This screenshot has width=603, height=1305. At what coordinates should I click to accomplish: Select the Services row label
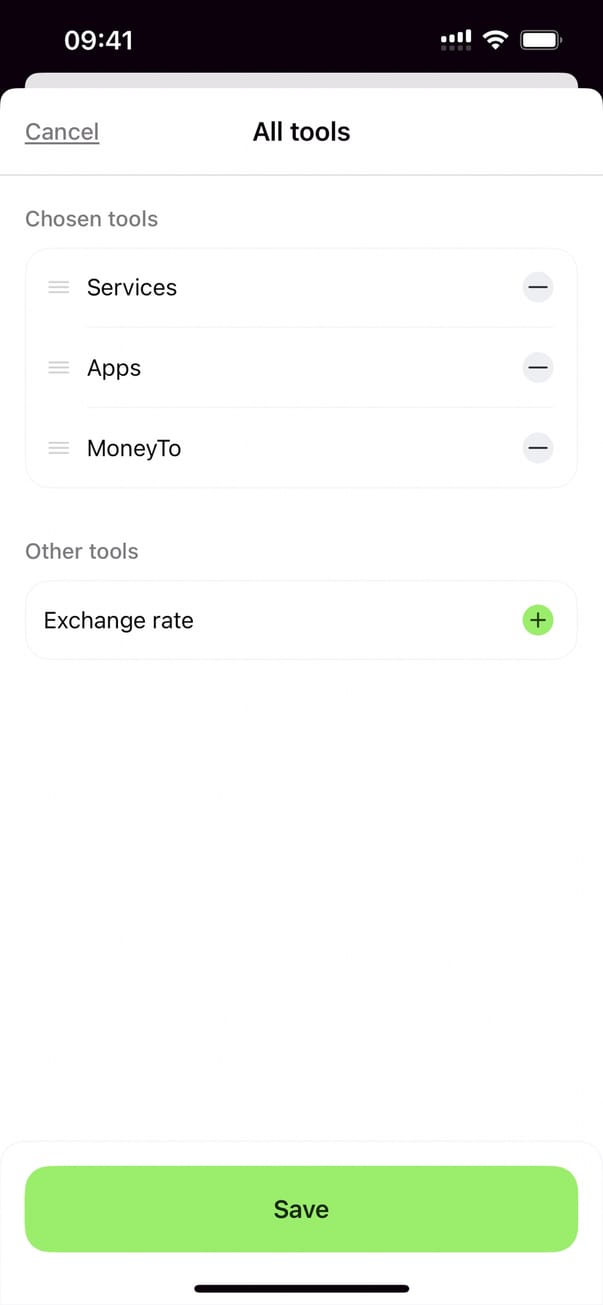coord(132,288)
